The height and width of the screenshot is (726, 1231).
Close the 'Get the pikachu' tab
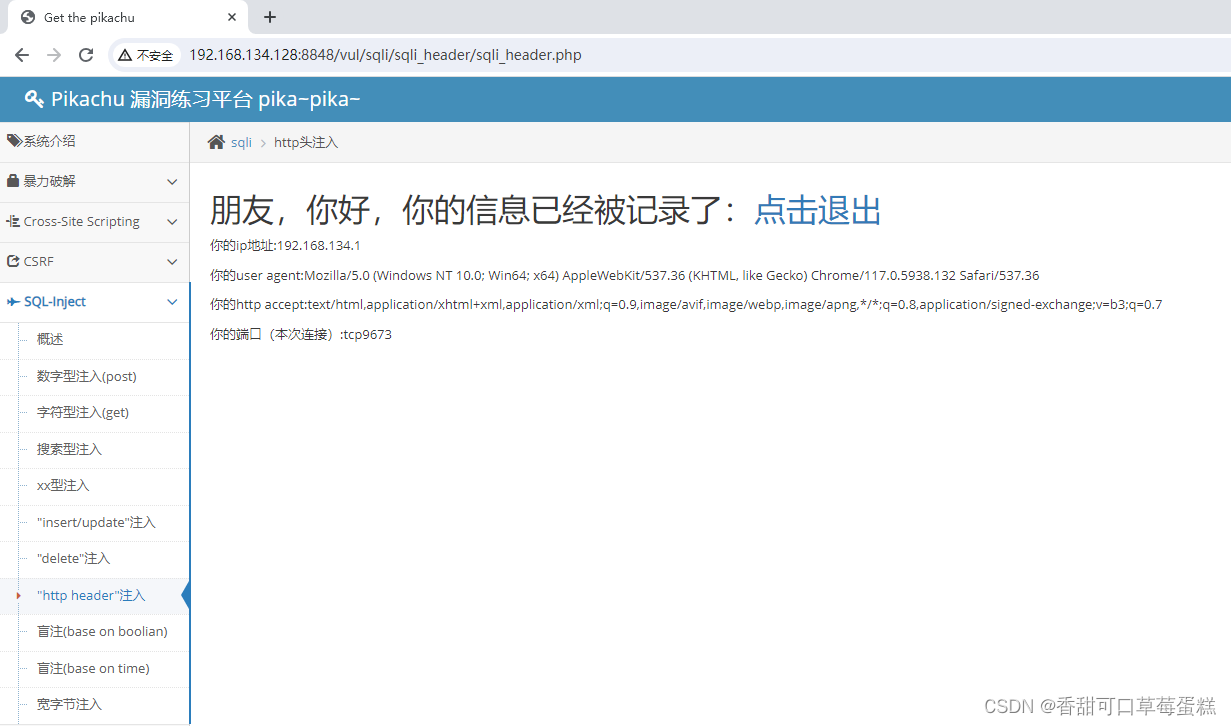tap(232, 17)
